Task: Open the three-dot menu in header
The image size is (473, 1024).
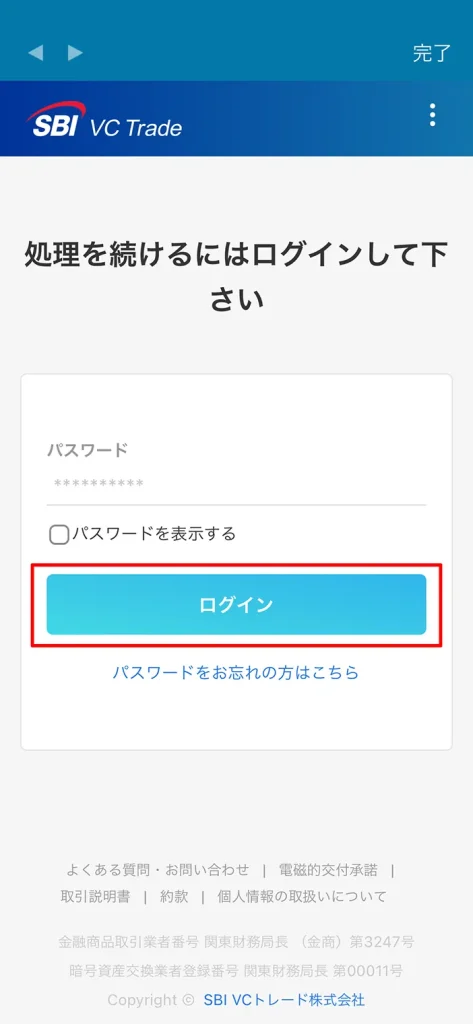Action: point(432,115)
